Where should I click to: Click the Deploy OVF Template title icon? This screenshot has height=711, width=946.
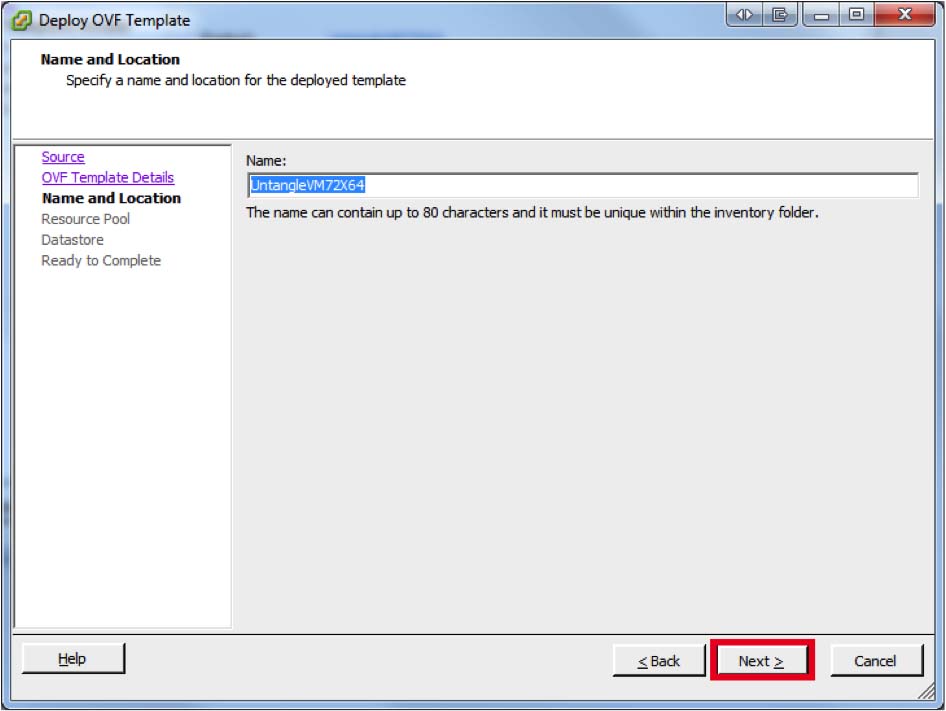pos(22,20)
